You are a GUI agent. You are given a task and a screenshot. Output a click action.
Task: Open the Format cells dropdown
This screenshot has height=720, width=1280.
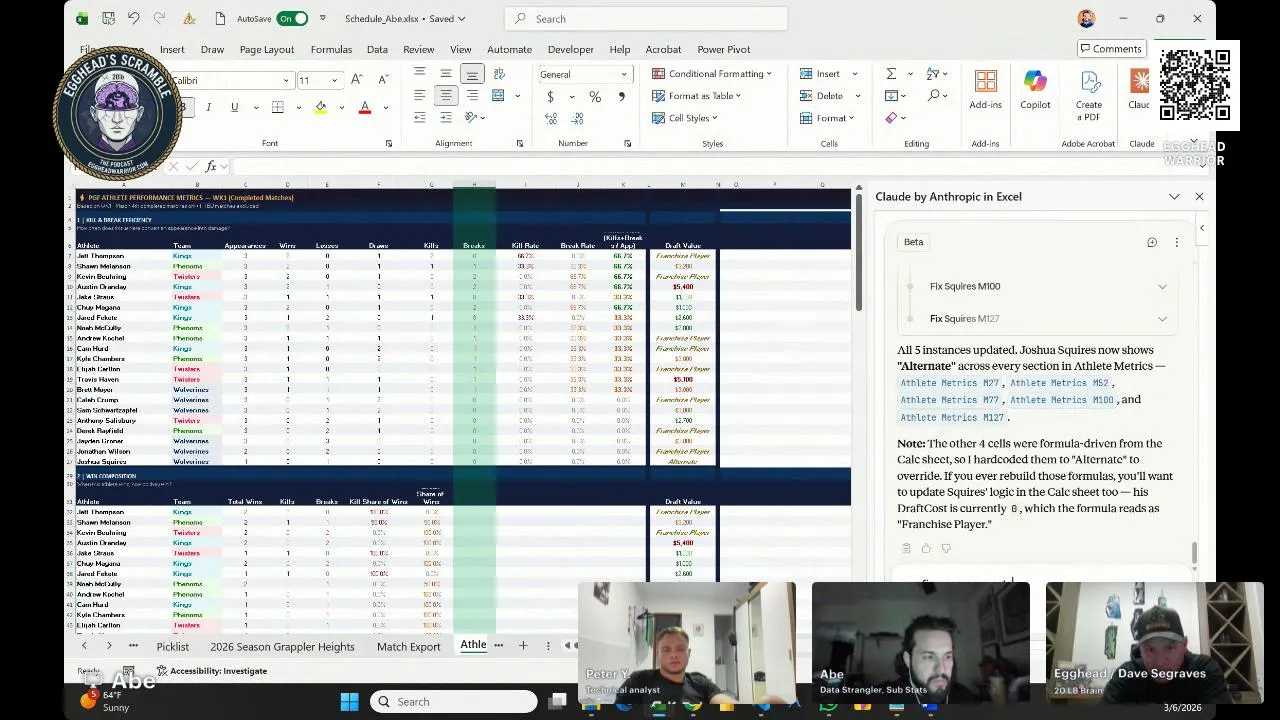tap(827, 118)
